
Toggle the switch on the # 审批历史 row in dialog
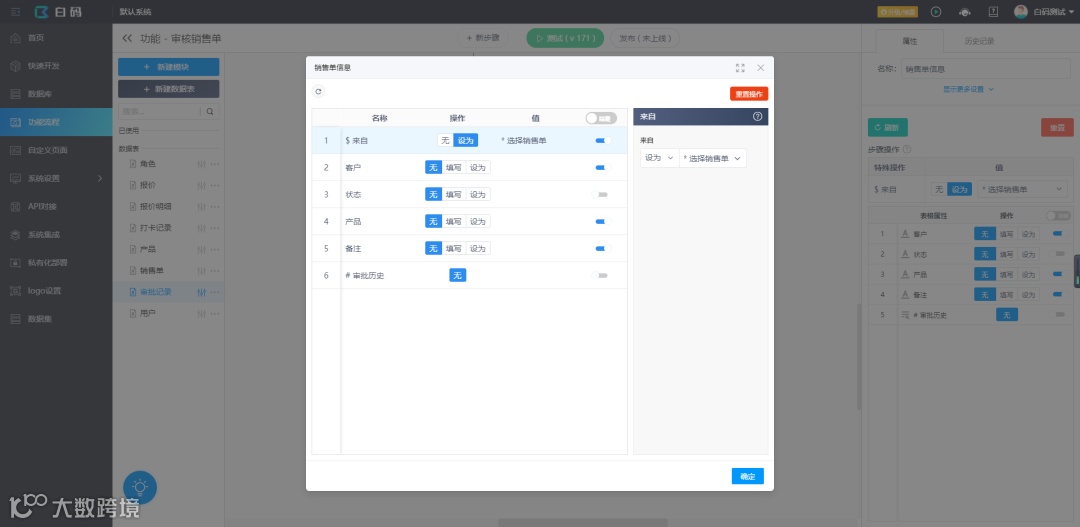[600, 276]
